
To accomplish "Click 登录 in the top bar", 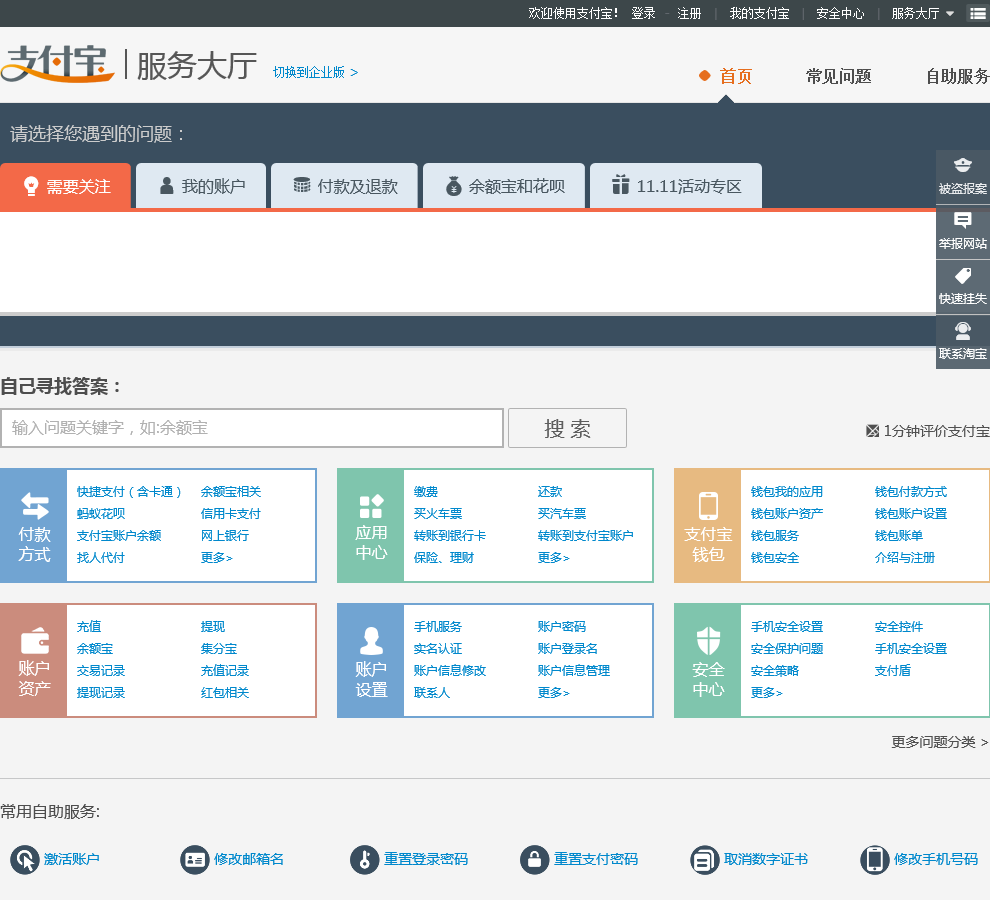I will [x=643, y=14].
